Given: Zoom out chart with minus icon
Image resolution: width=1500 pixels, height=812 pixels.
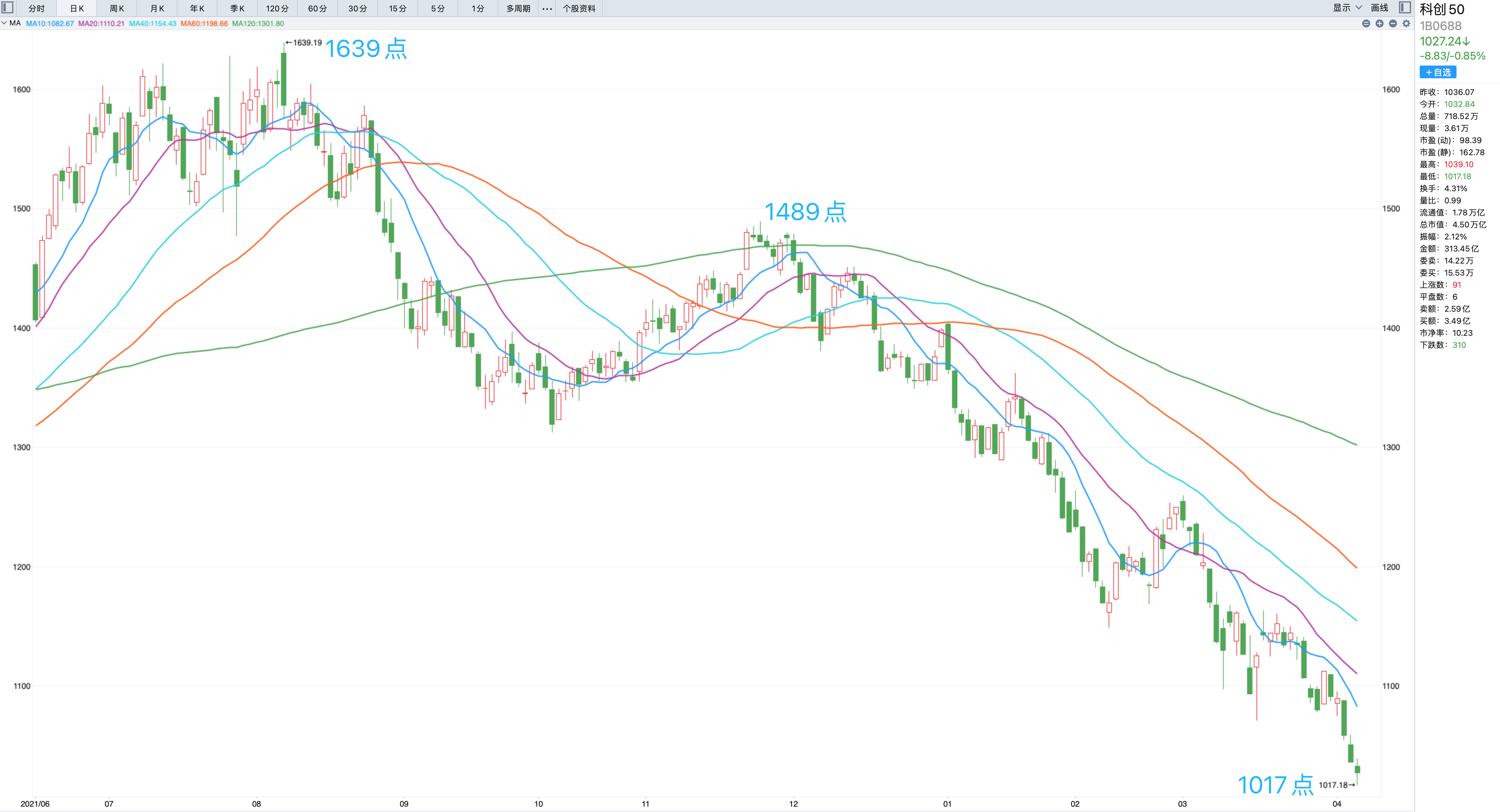Looking at the screenshot, I should [1393, 23].
